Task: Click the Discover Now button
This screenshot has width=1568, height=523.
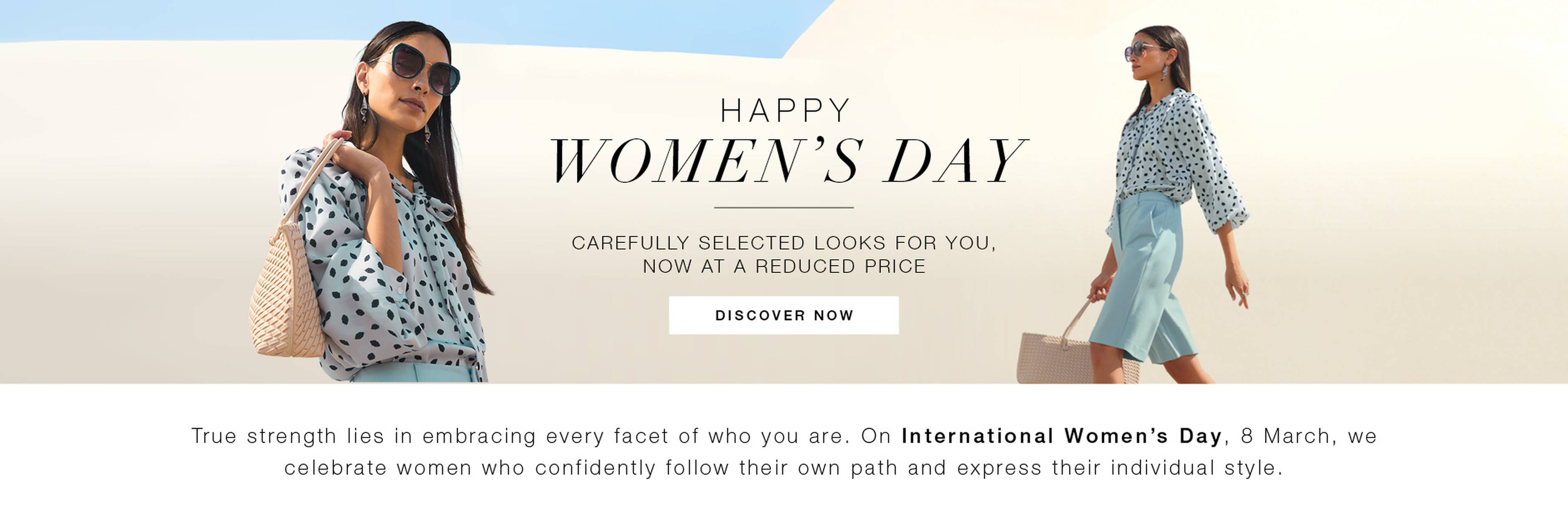Action: 784,315
